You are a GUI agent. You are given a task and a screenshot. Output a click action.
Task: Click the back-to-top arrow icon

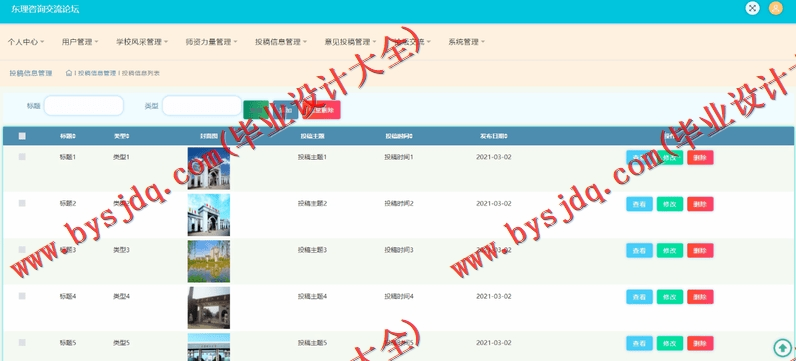(x=782, y=348)
